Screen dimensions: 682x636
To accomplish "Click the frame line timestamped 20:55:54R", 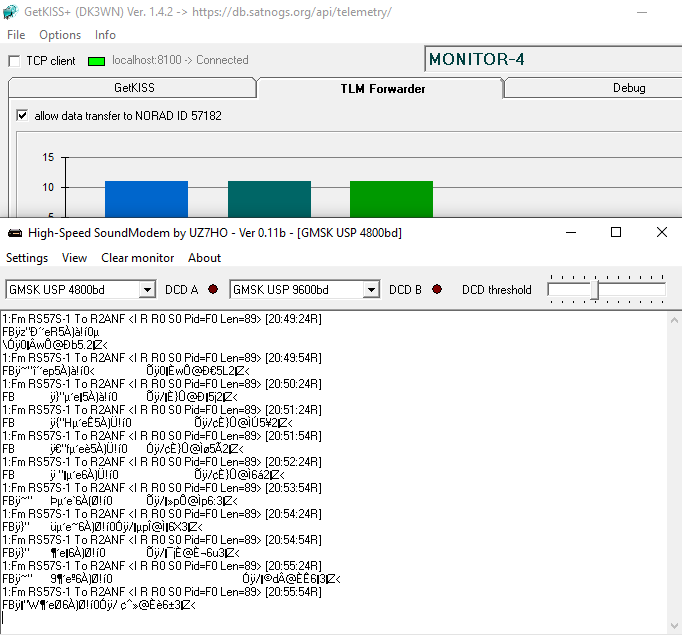I will 162,592.
